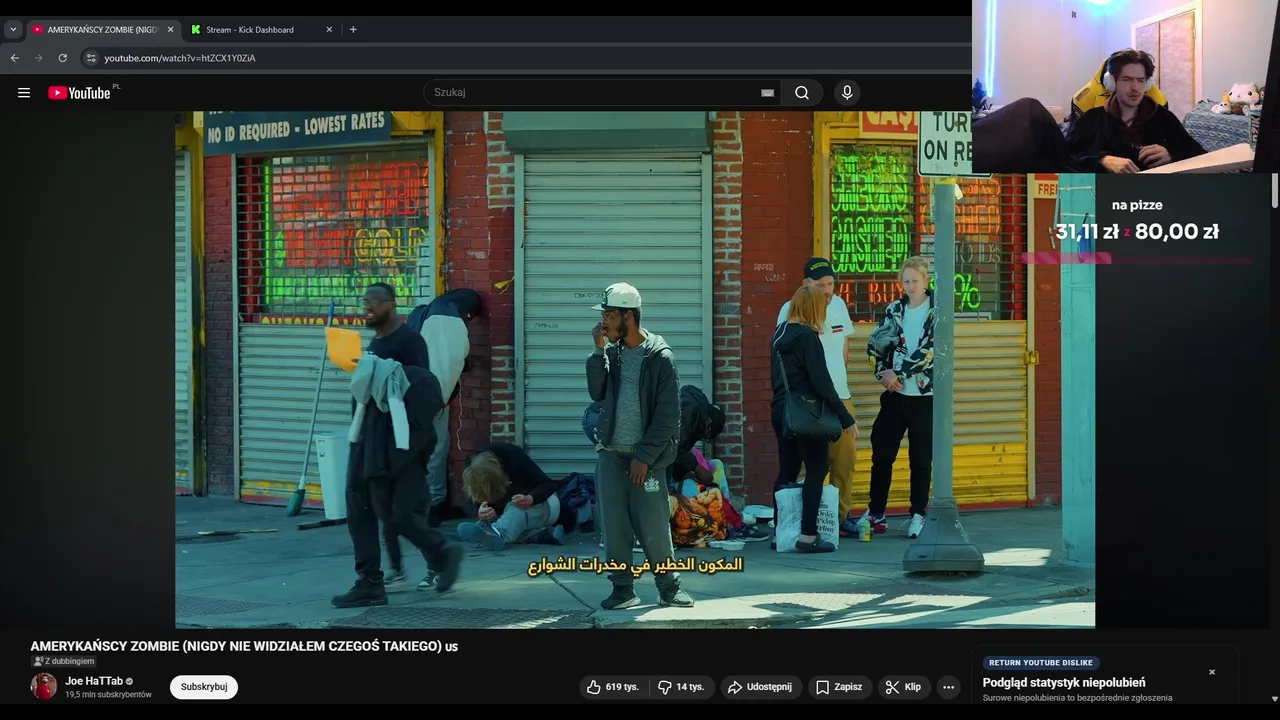
Task: Open the tab search dropdown arrow
Action: (13, 30)
